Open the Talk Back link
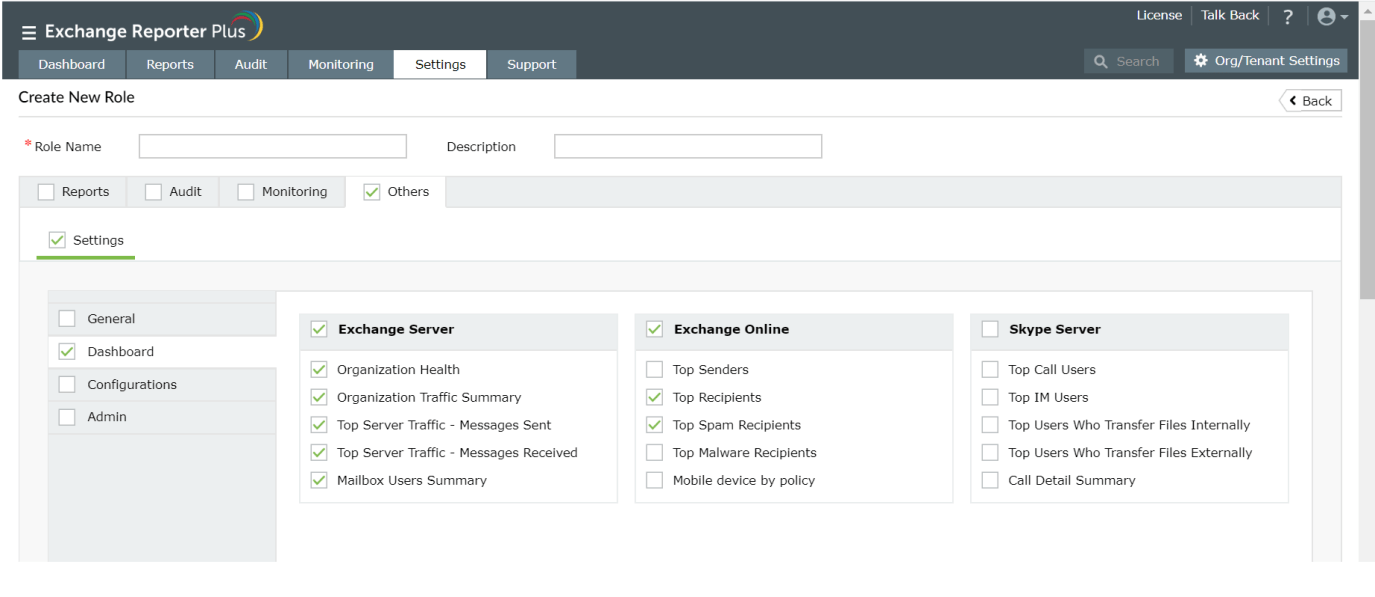This screenshot has width=1375, height=597. point(1230,16)
